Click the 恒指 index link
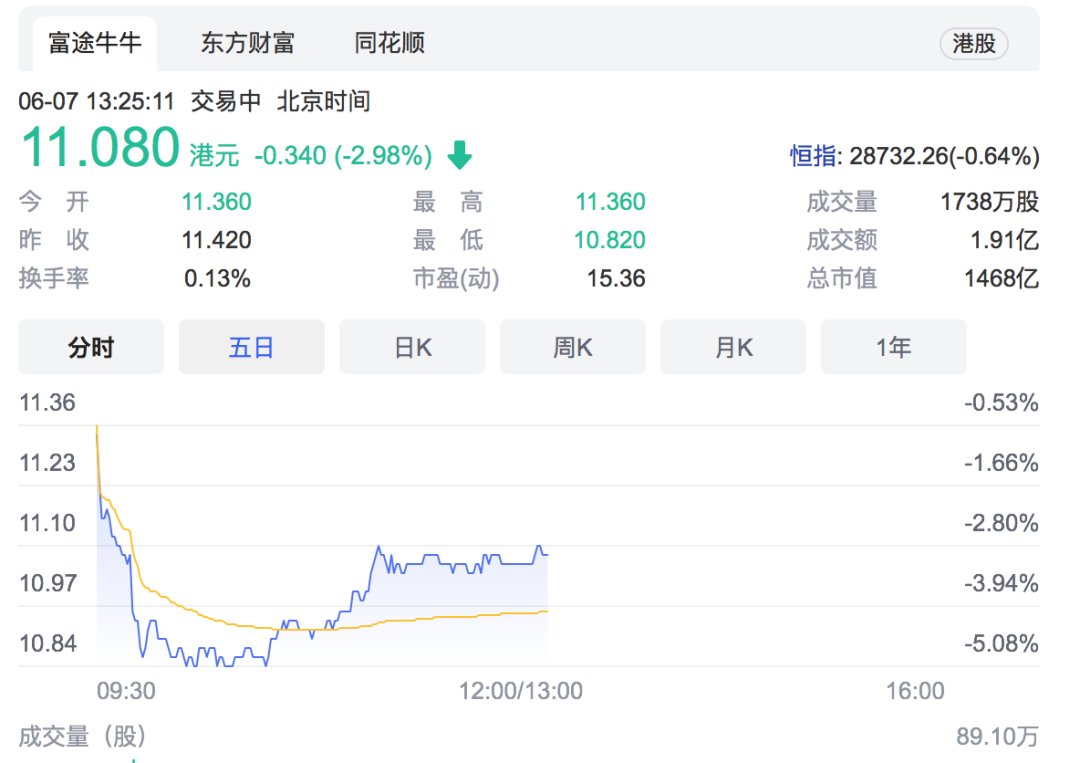1080x763 pixels. [814, 156]
